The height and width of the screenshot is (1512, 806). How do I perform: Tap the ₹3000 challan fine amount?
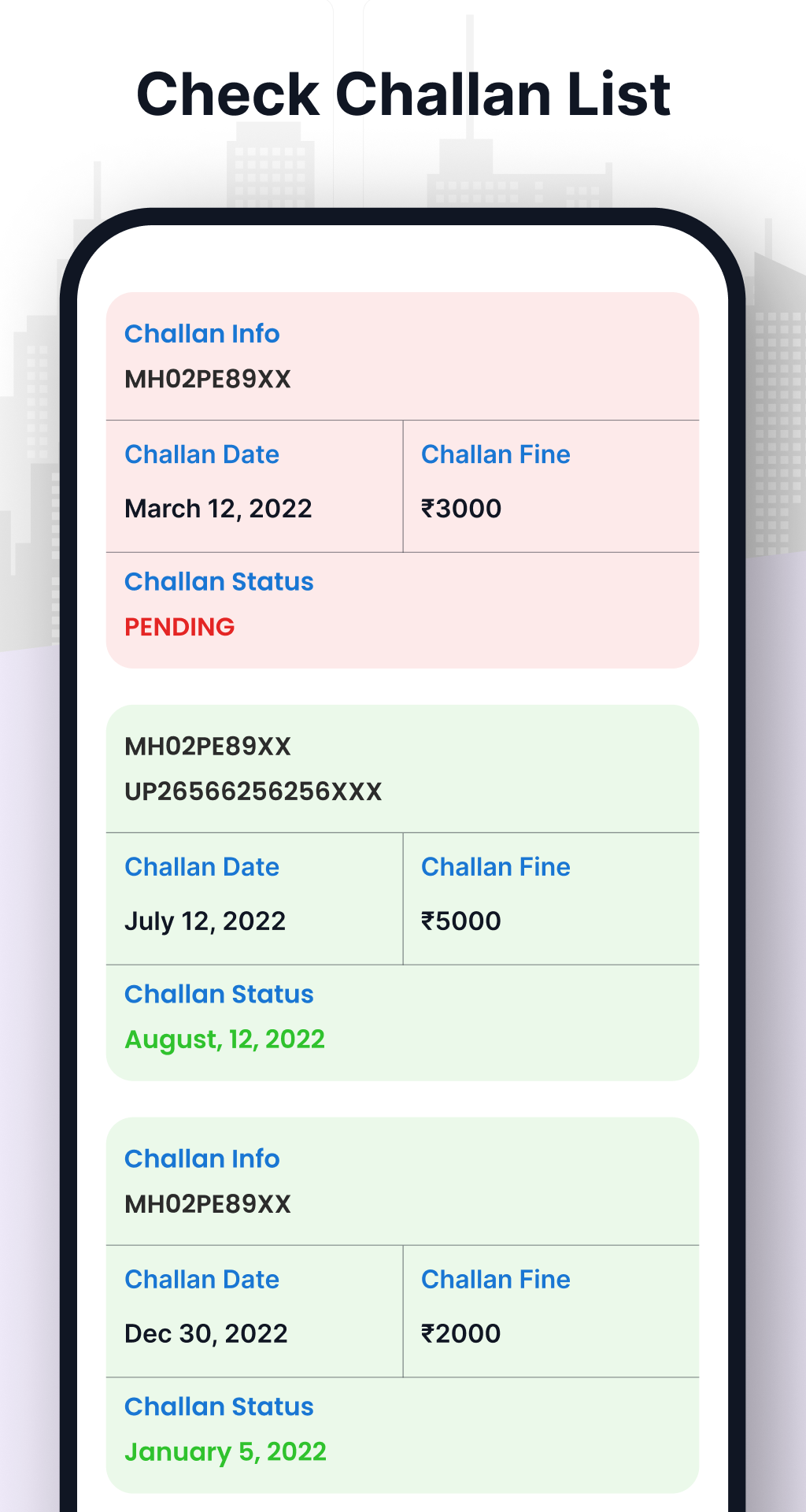click(461, 509)
